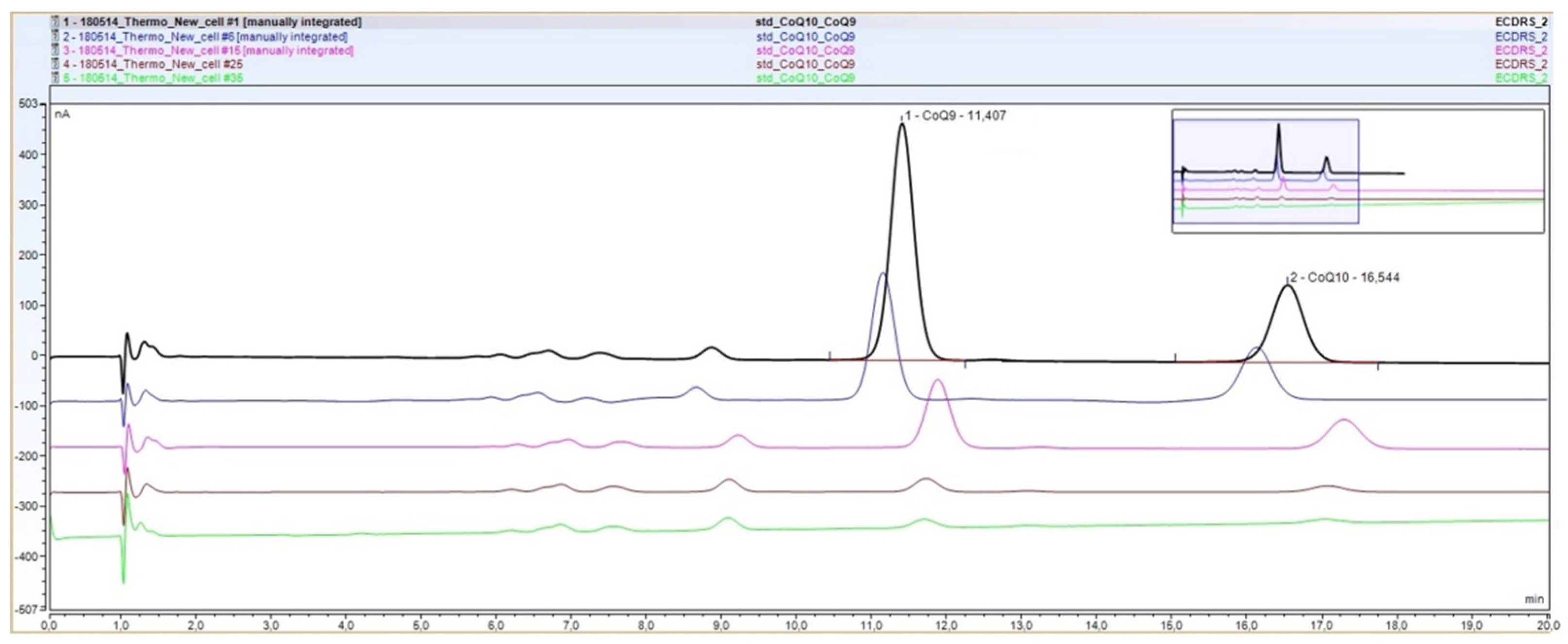Click the pink trace peak near 12 min
1568x644 pixels.
tap(938, 380)
